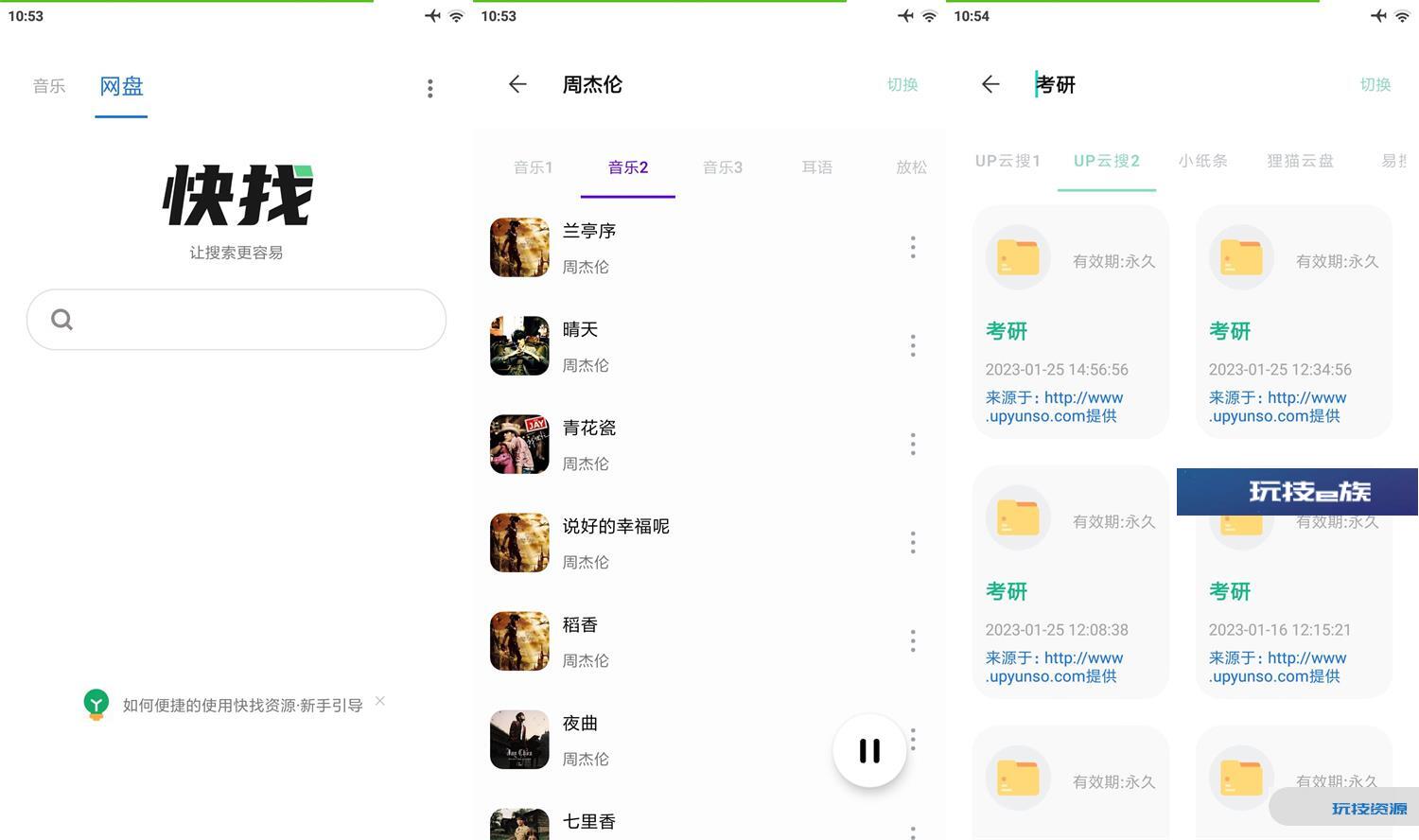Open the 耳语 tab

click(817, 167)
